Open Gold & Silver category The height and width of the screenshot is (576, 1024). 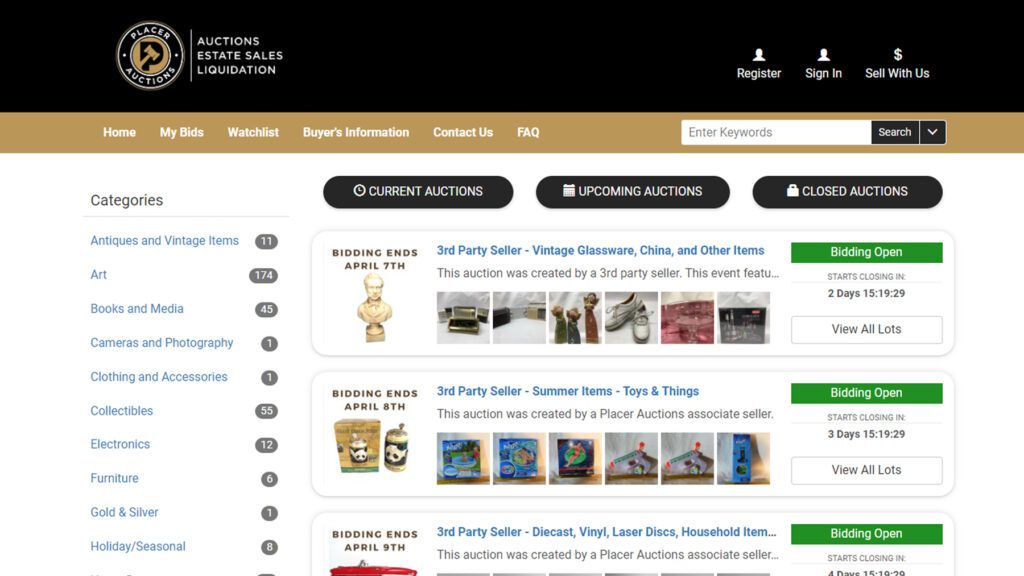pyautogui.click(x=124, y=512)
